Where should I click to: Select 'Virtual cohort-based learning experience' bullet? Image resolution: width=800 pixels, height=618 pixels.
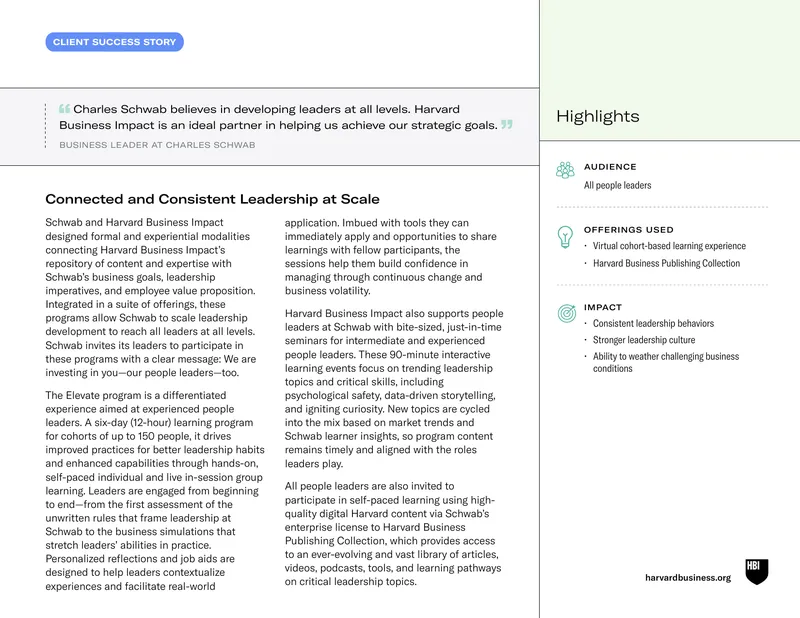point(669,246)
